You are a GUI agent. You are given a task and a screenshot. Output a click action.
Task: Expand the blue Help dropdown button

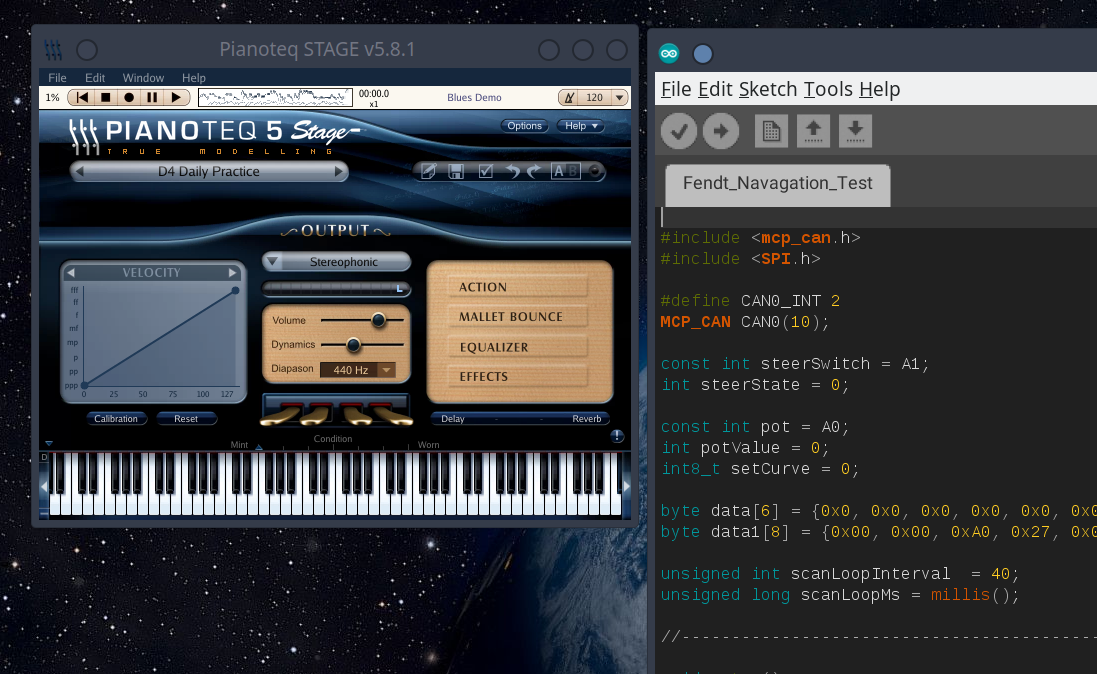(581, 125)
